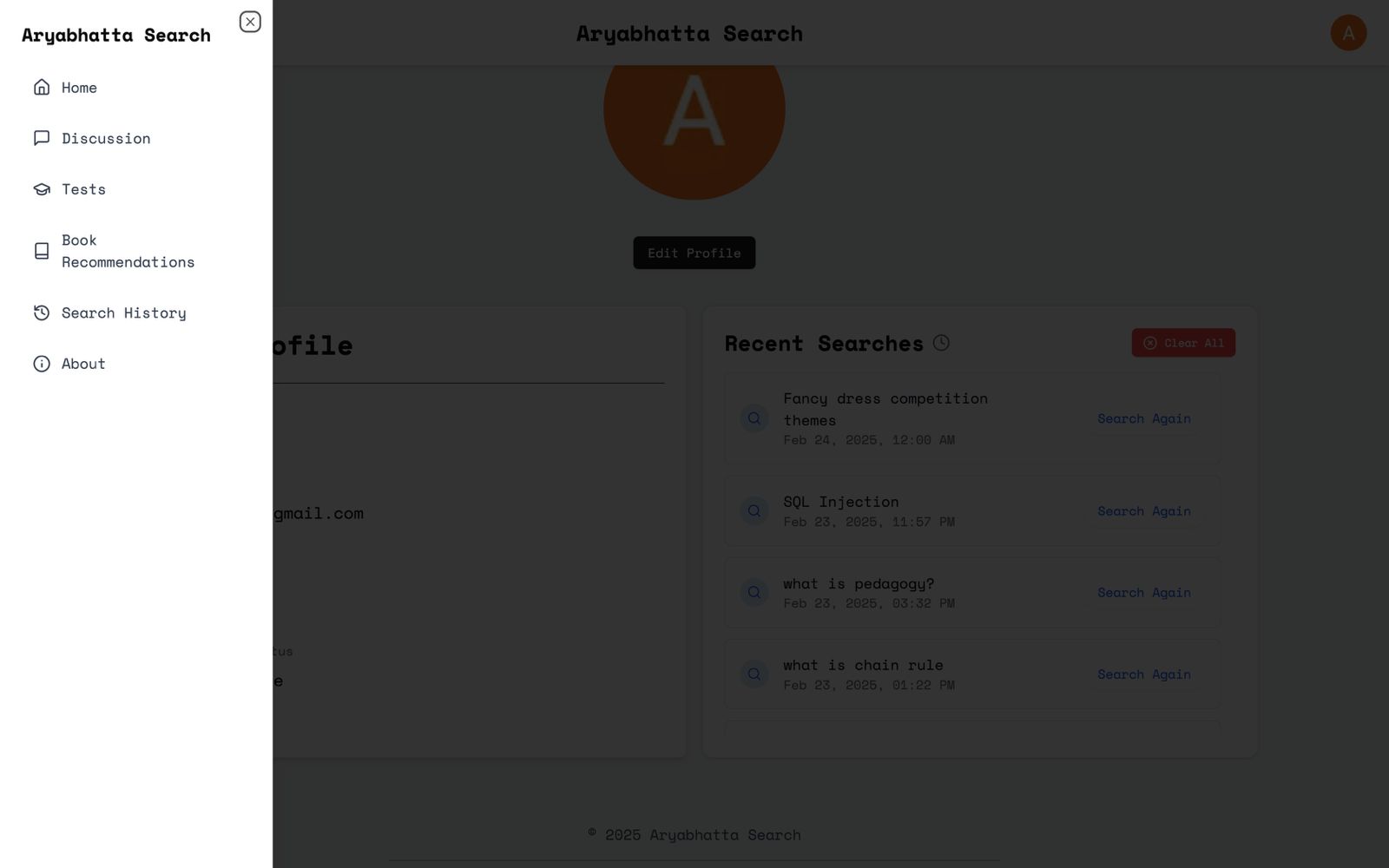Open the About menu item

tap(136, 364)
